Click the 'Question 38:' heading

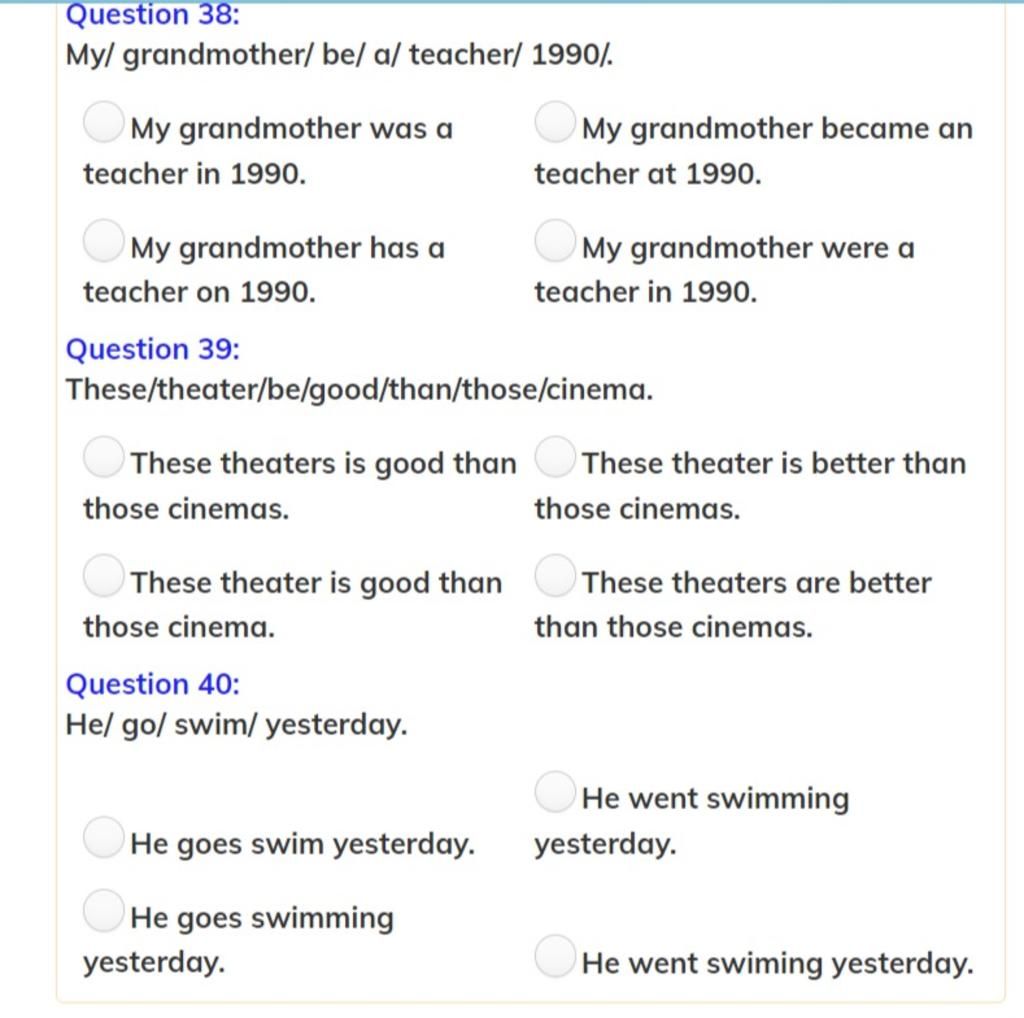[153, 14]
